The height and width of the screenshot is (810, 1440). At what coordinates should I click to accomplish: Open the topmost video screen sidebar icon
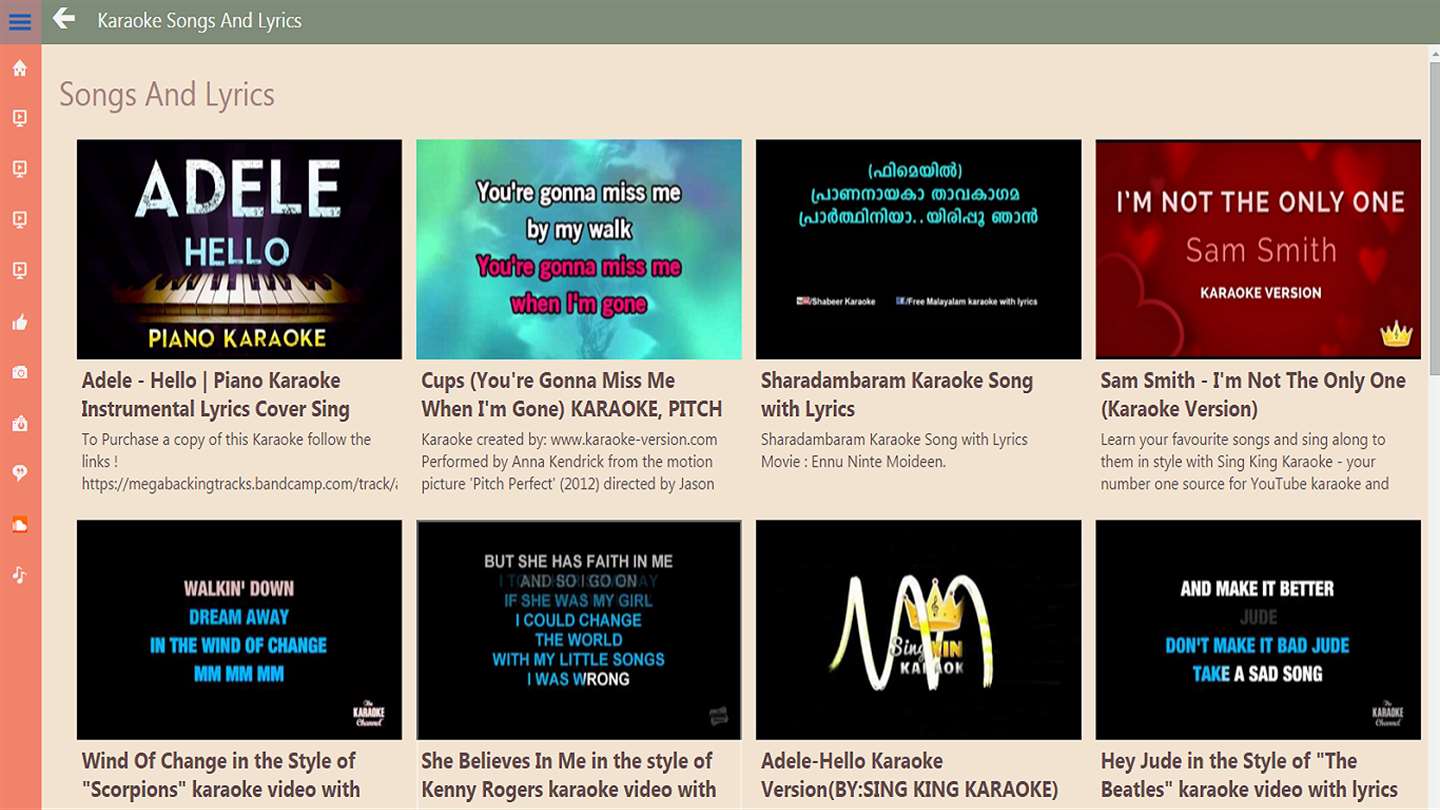tap(20, 118)
